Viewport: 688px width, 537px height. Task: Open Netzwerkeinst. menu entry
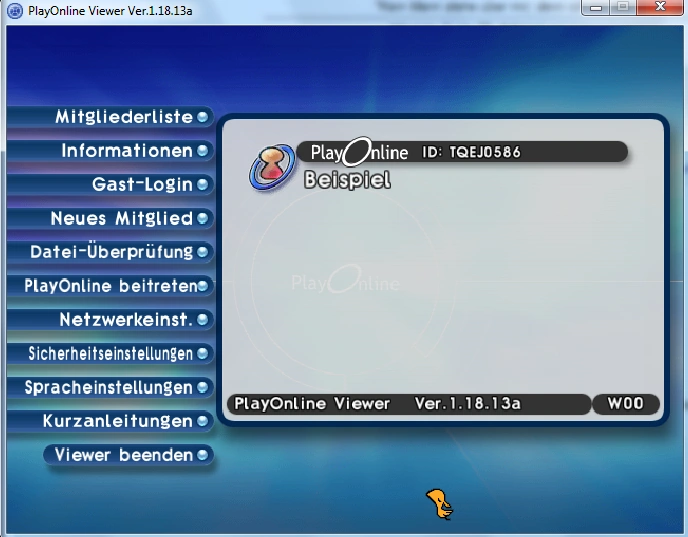pyautogui.click(x=110, y=320)
